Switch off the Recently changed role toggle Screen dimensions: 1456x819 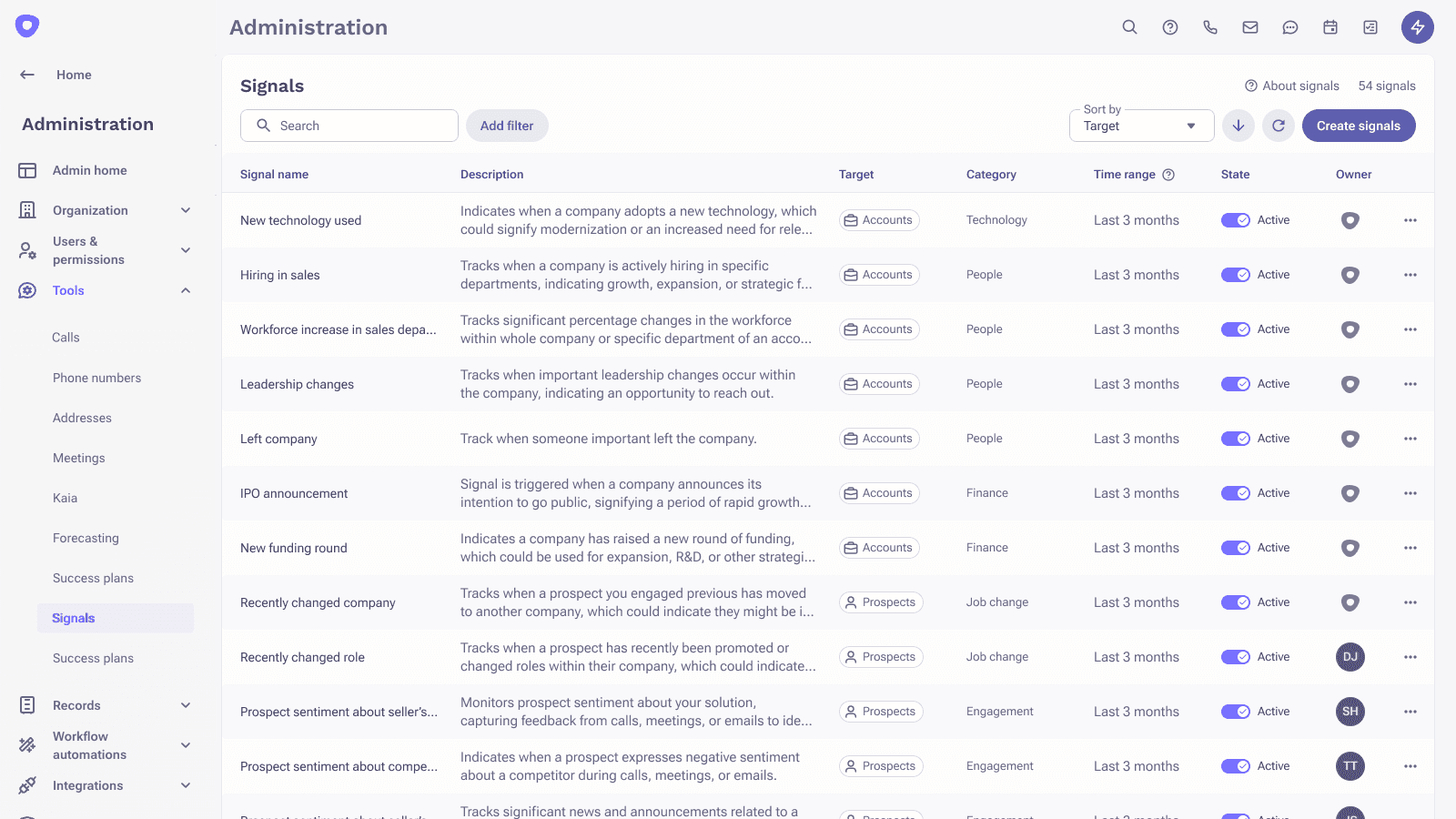1236,657
